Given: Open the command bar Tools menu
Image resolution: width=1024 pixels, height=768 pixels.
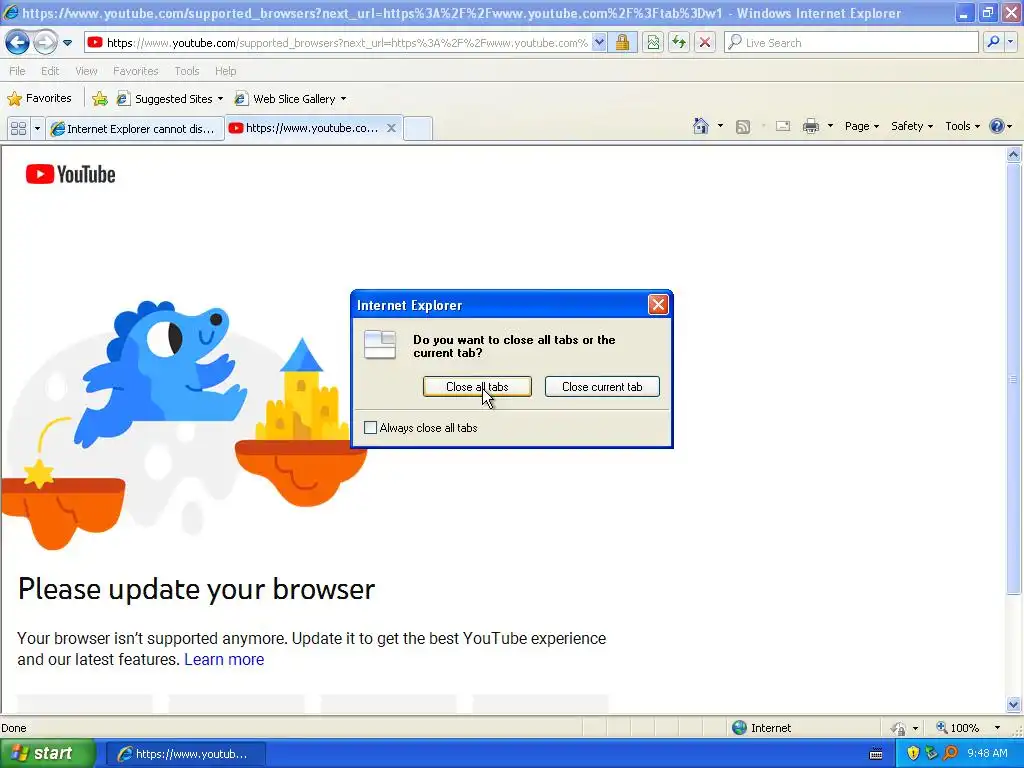Looking at the screenshot, I should click(963, 126).
